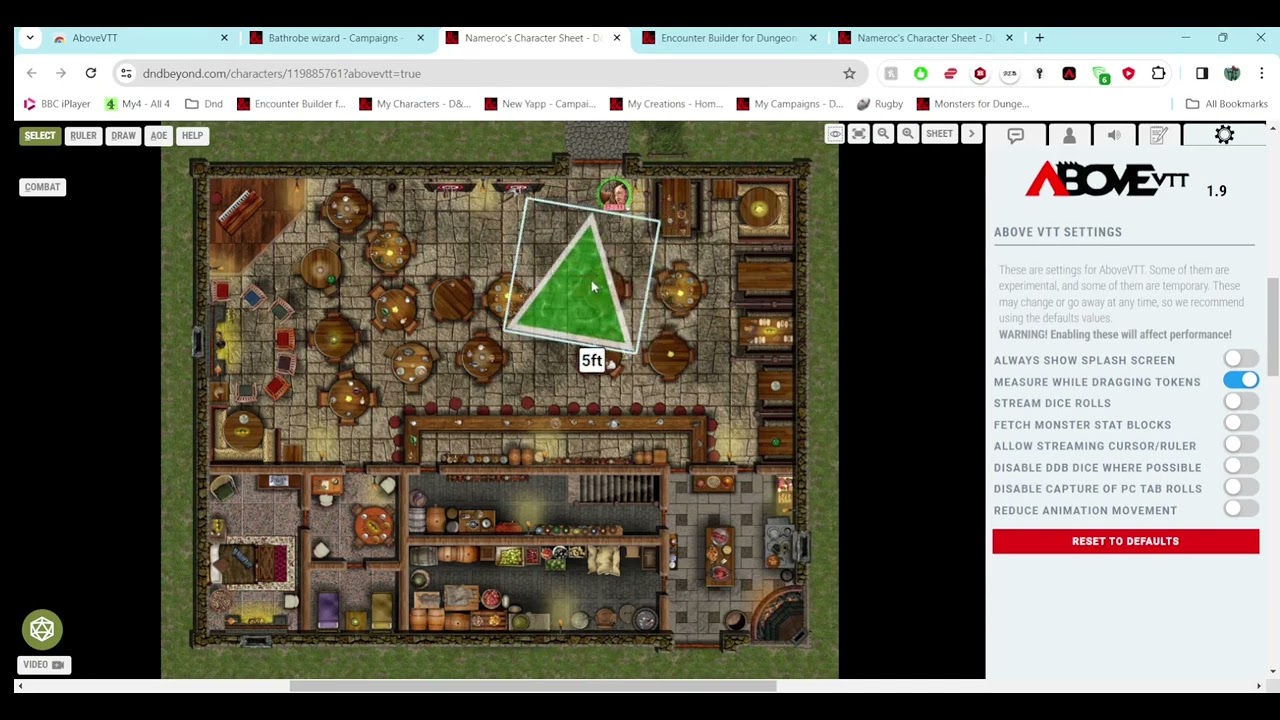Collapse the sidebar using the arrow button
This screenshot has height=720, width=1280.
pos(971,134)
